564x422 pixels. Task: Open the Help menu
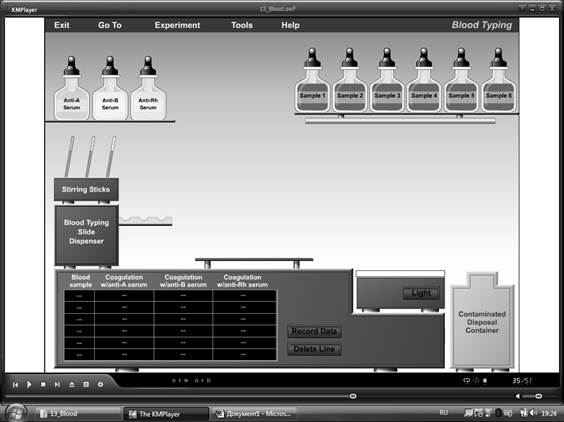tap(290, 25)
